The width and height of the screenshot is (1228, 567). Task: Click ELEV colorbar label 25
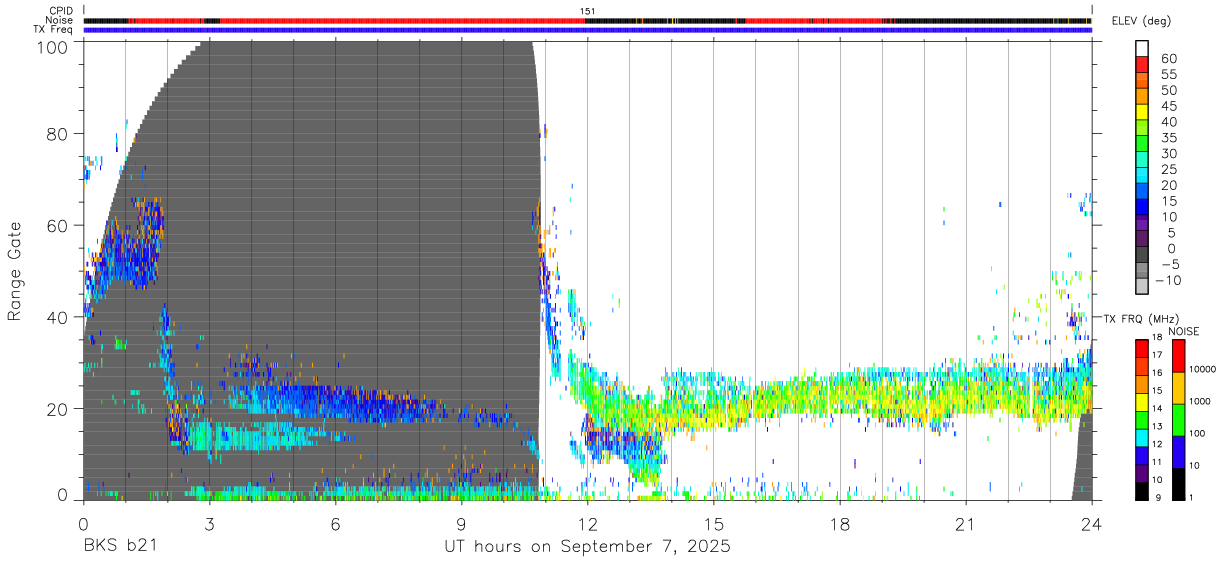[1167, 169]
